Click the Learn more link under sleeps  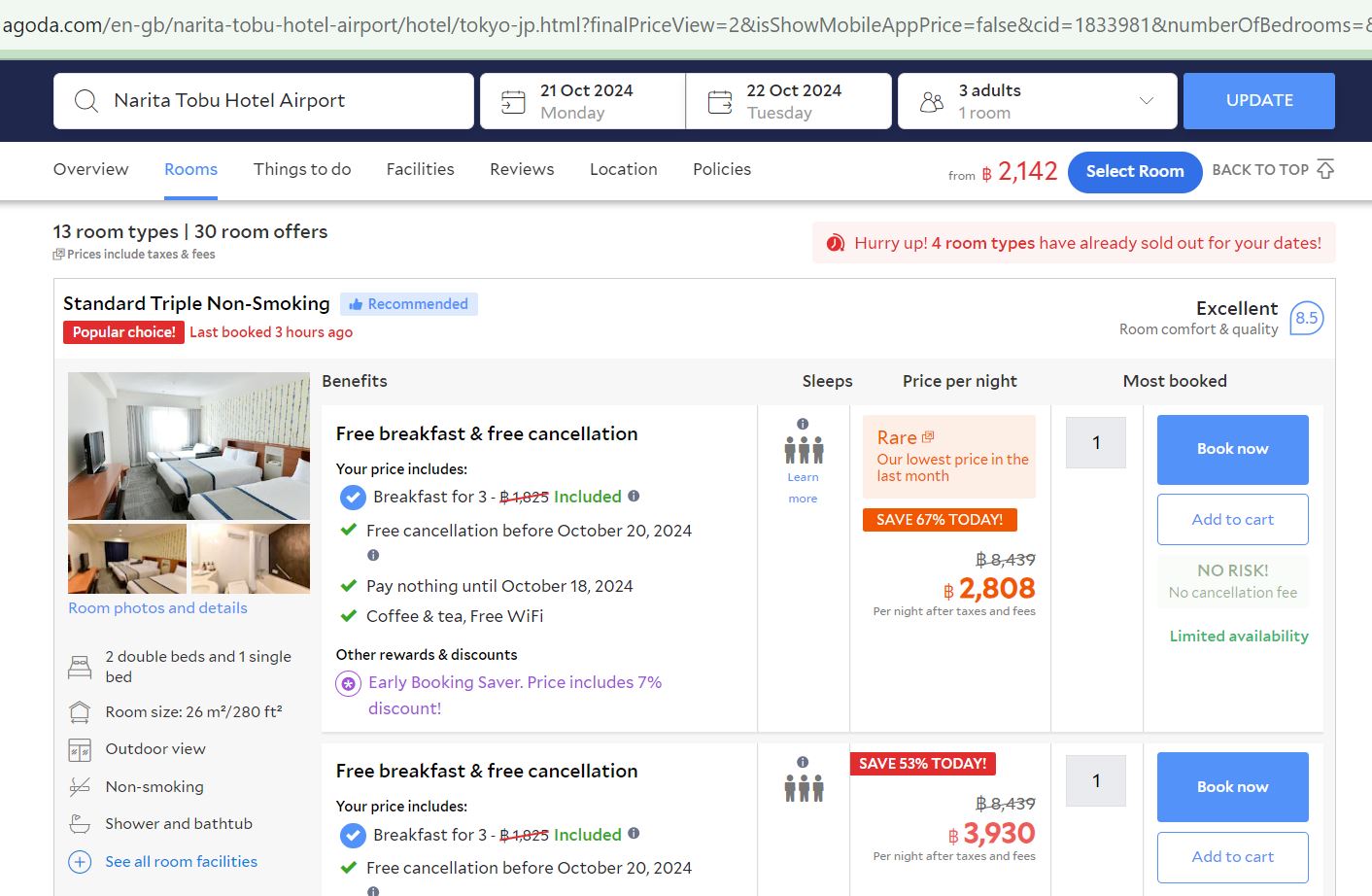click(803, 488)
